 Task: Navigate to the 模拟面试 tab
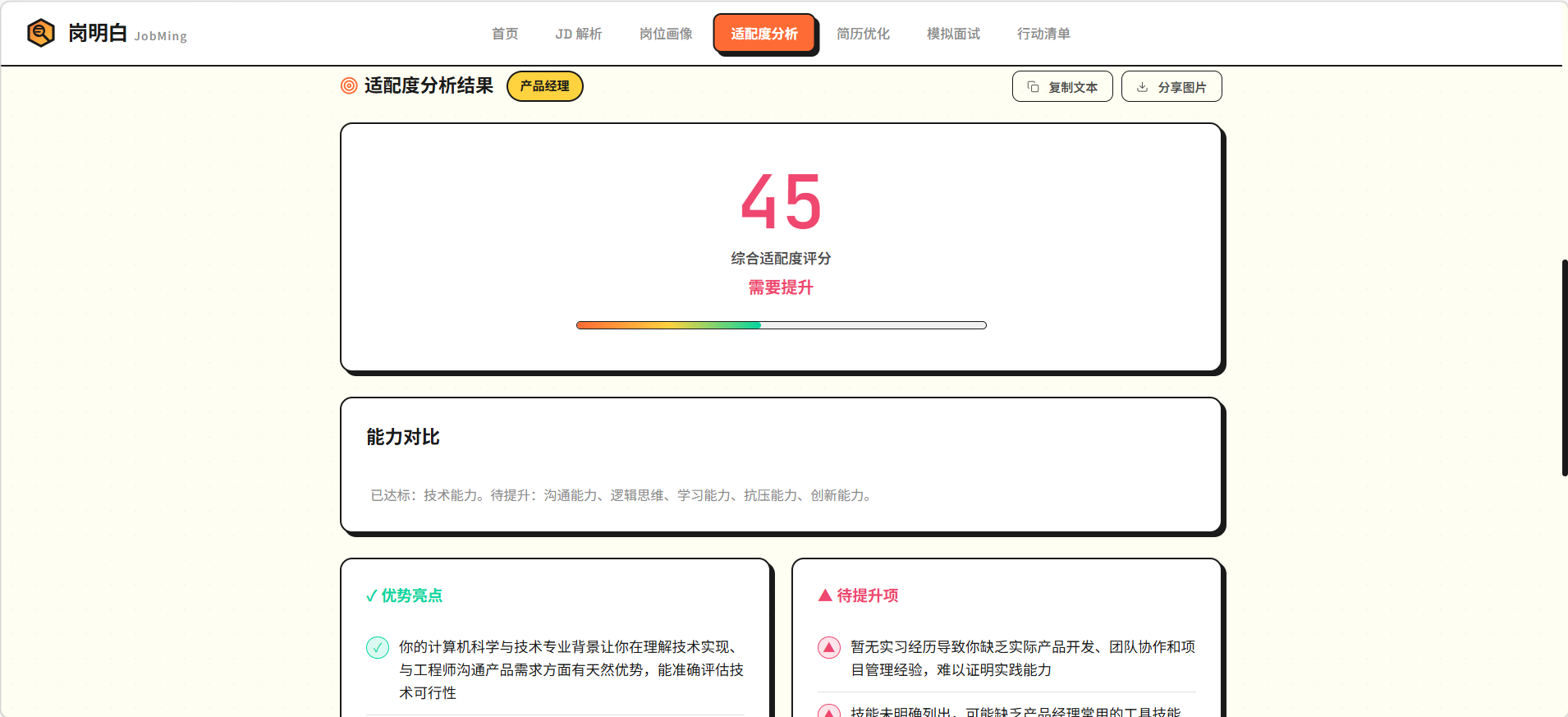[953, 34]
